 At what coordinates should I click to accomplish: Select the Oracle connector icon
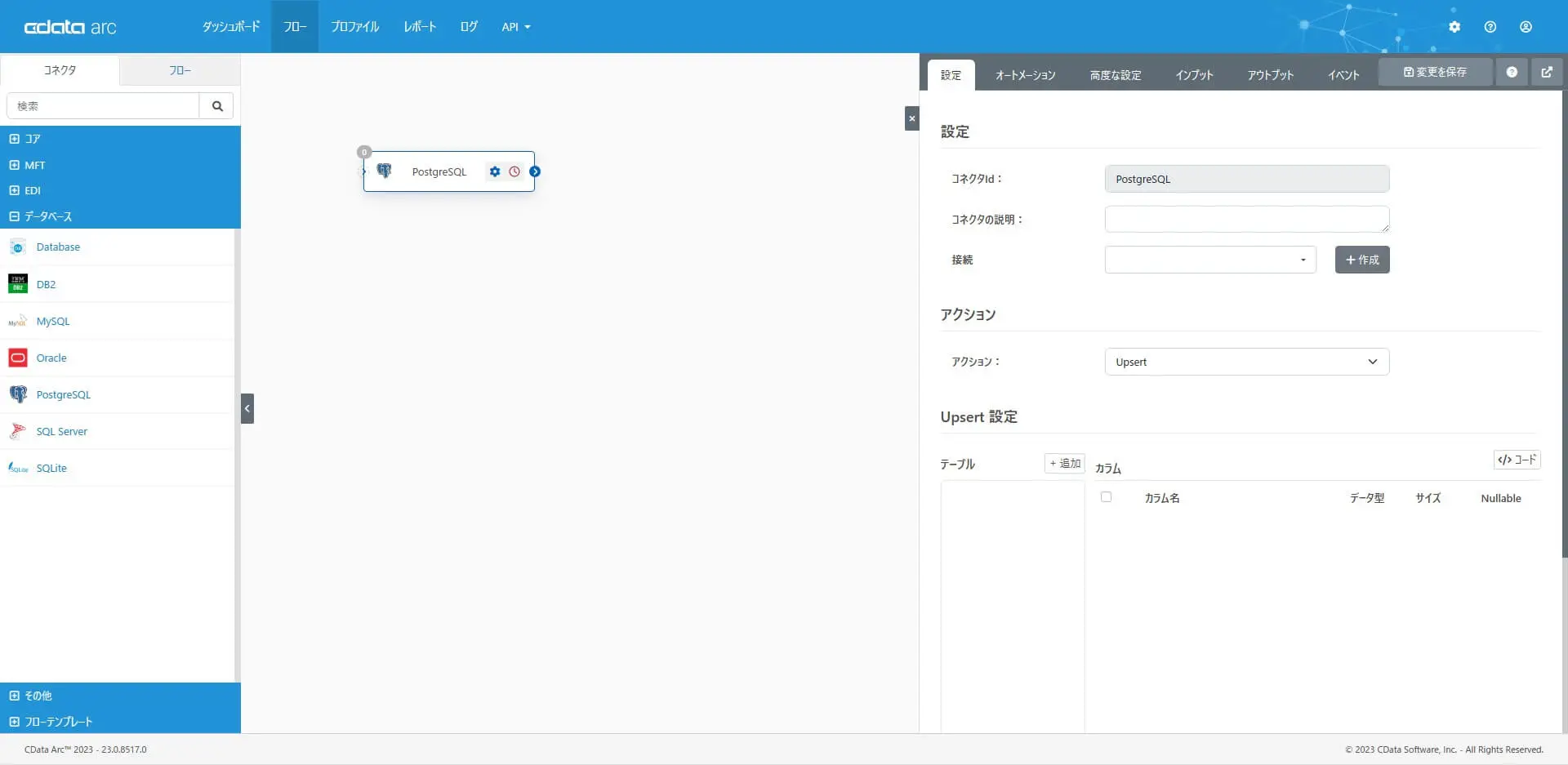pyautogui.click(x=18, y=358)
